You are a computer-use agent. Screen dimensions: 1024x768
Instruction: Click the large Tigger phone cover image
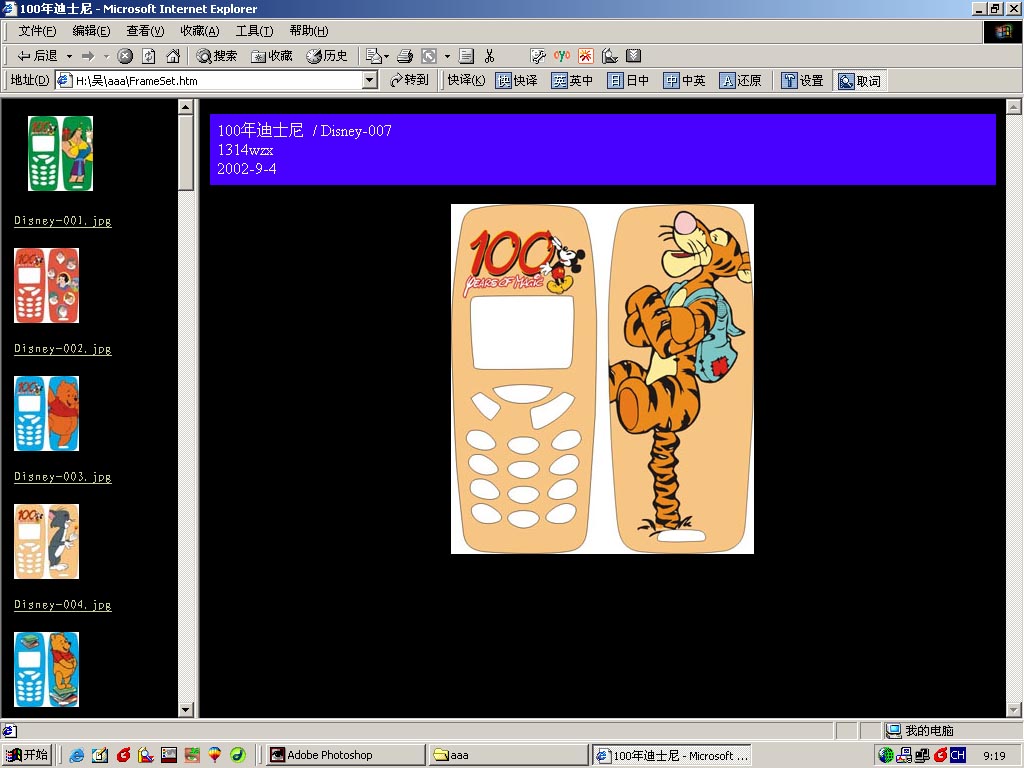602,379
